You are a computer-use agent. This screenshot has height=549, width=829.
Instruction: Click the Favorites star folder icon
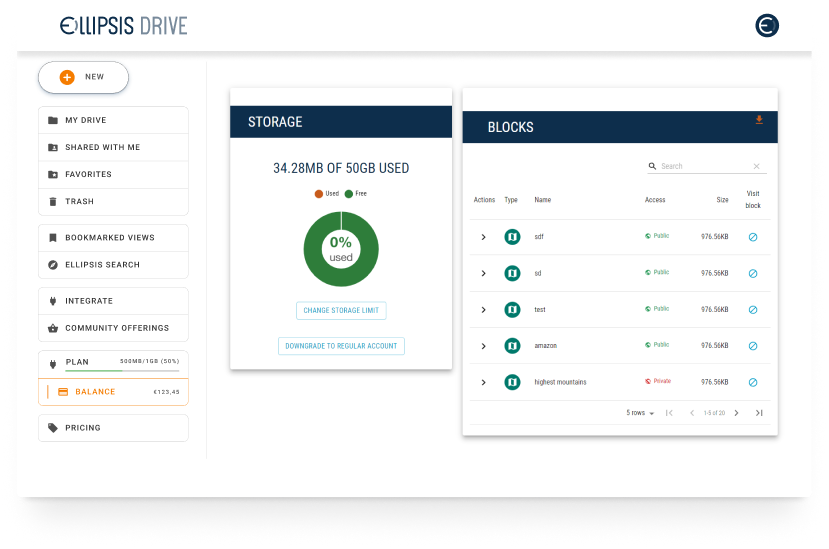click(x=53, y=174)
